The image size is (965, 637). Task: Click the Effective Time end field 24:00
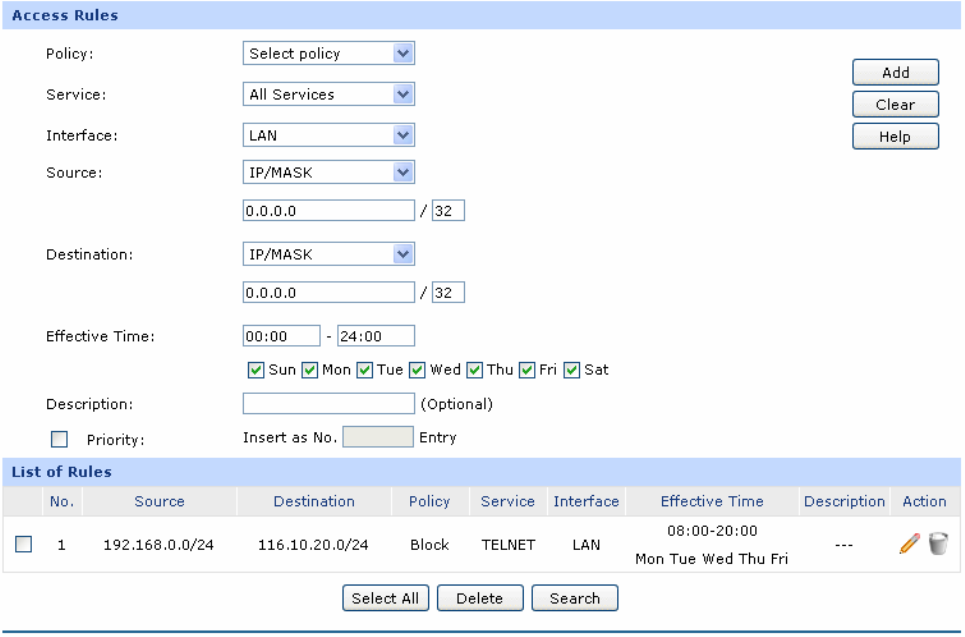376,336
